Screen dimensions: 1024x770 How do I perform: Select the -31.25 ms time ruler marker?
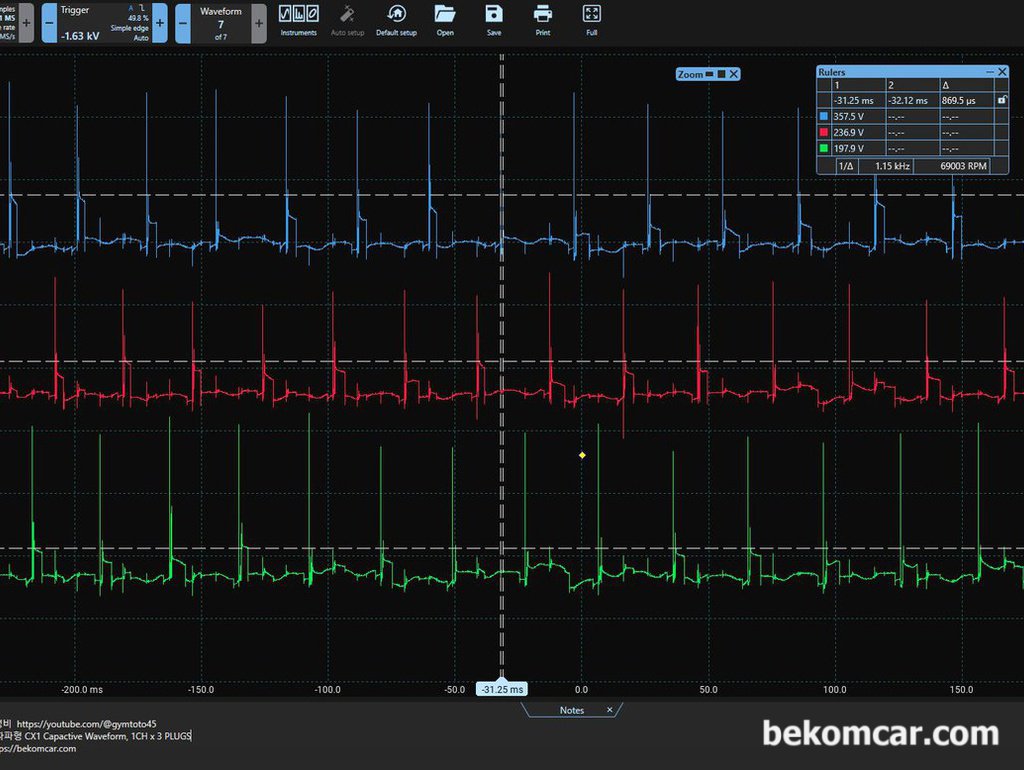point(501,689)
